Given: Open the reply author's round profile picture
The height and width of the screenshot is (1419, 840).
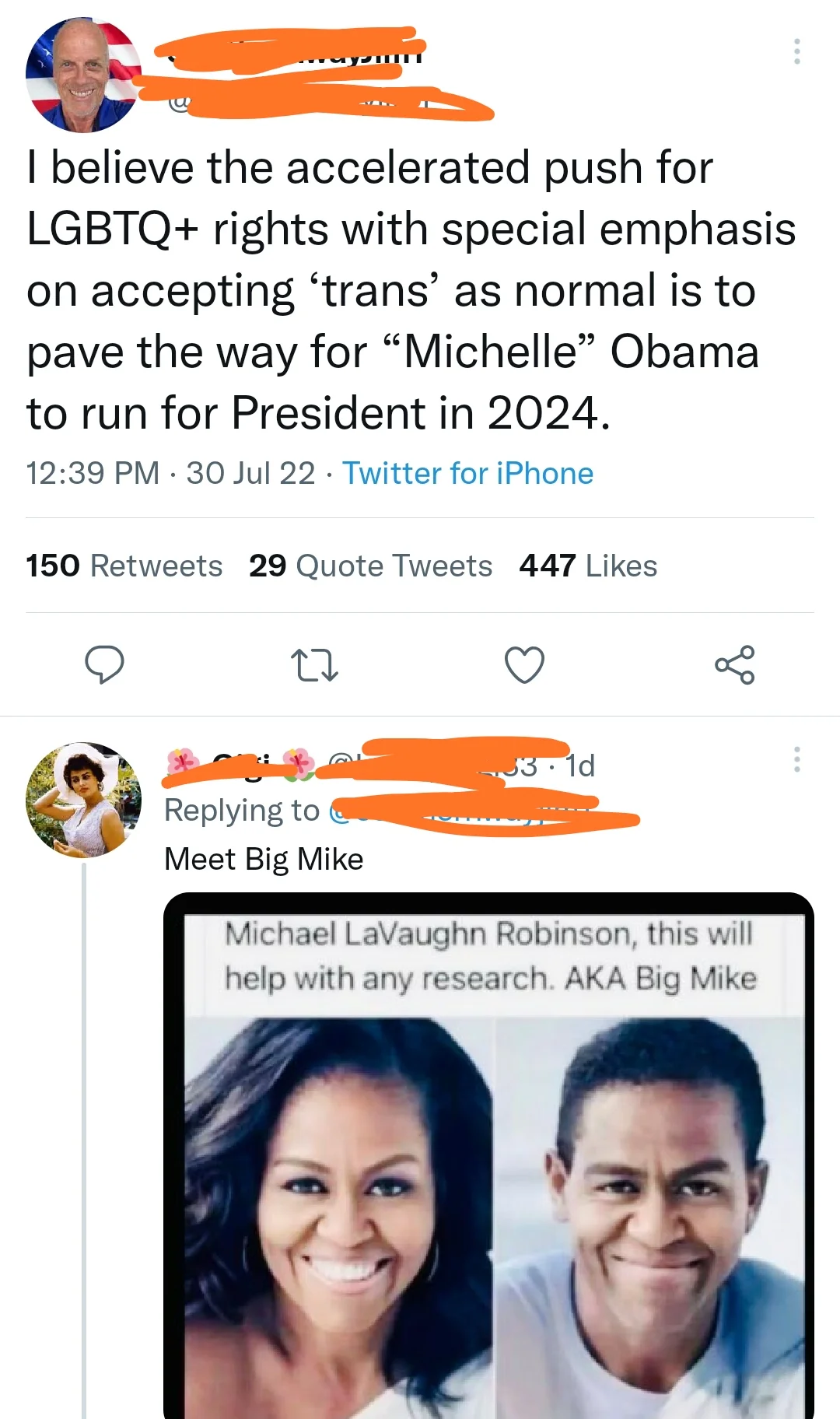Looking at the screenshot, I should [83, 800].
